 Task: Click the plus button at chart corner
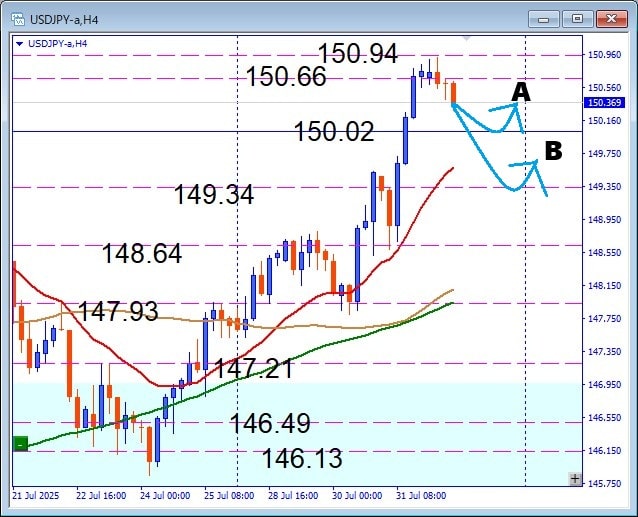pos(575,479)
